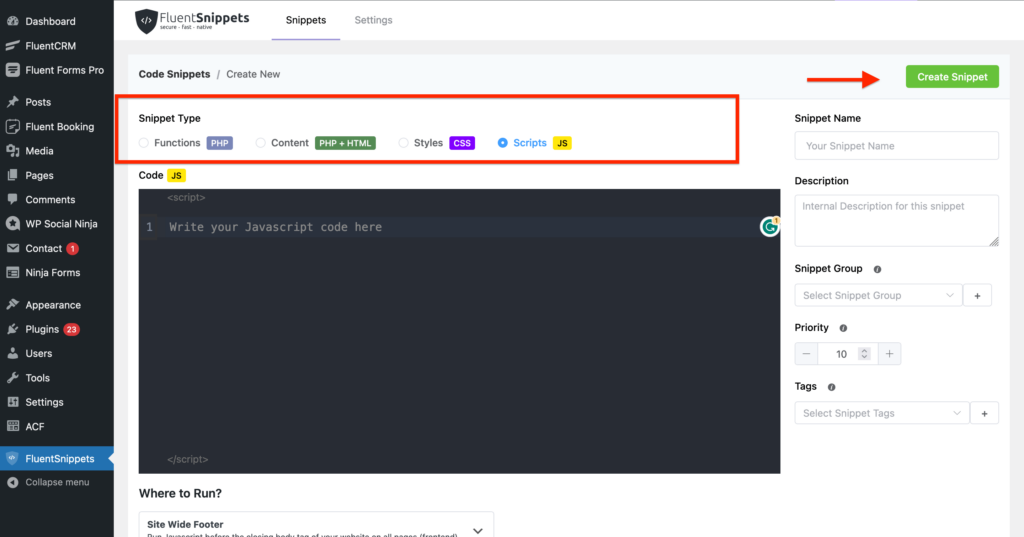
Task: Click the CSS badge next to Styles
Action: [x=462, y=143]
